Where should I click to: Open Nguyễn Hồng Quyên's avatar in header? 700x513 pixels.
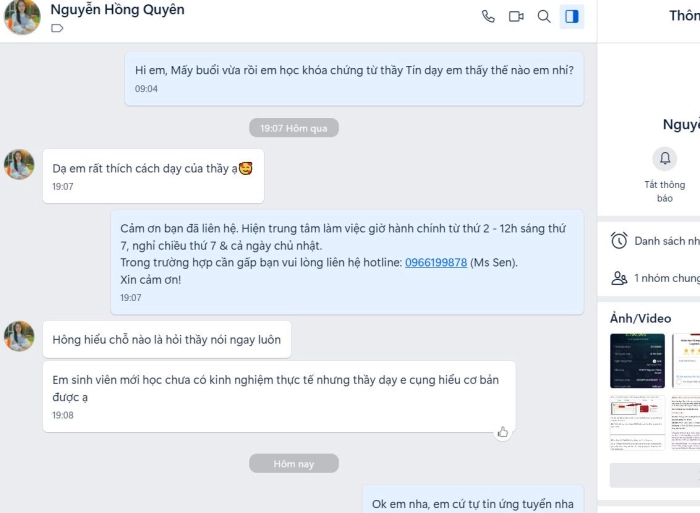22,16
